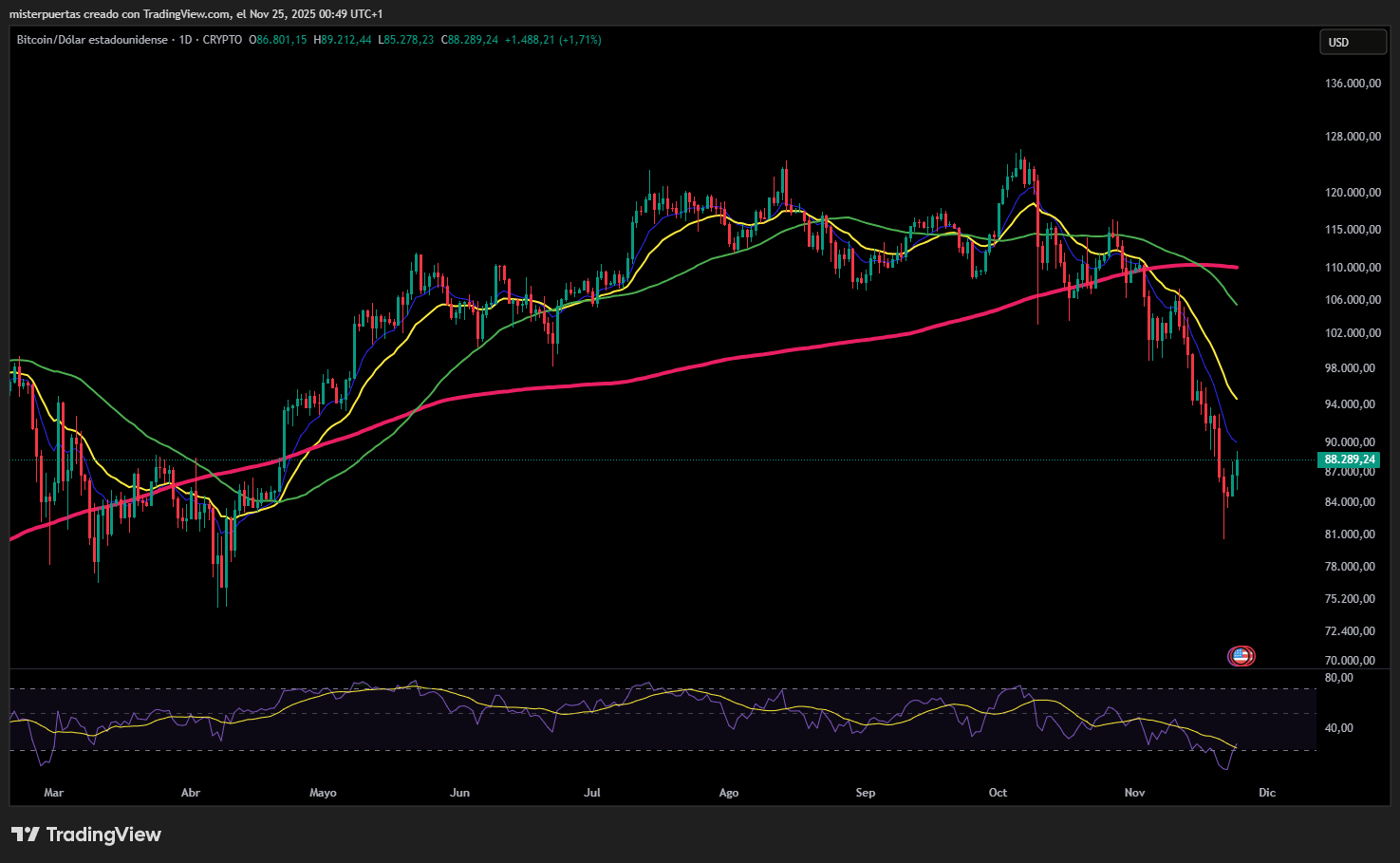Click the 120.000,00 price axis label

[x=1353, y=193]
